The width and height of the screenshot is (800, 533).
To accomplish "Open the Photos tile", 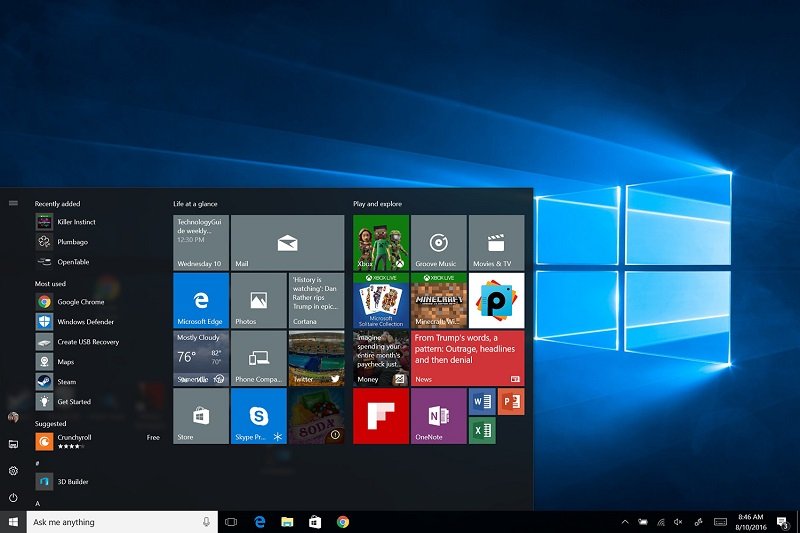I will coord(259,300).
